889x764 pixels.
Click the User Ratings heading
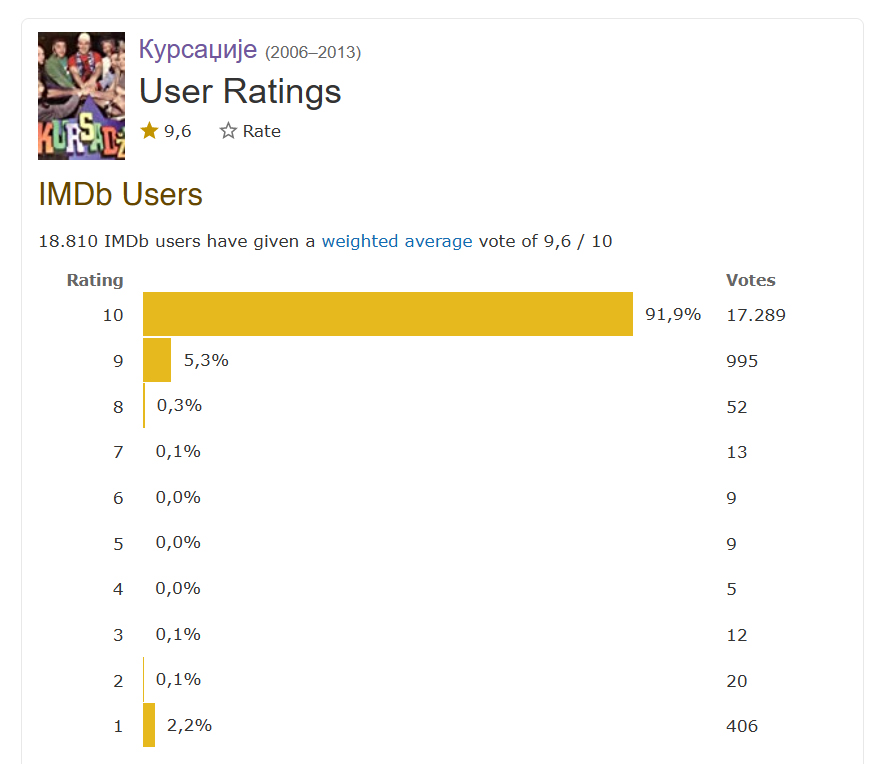pyautogui.click(x=240, y=92)
